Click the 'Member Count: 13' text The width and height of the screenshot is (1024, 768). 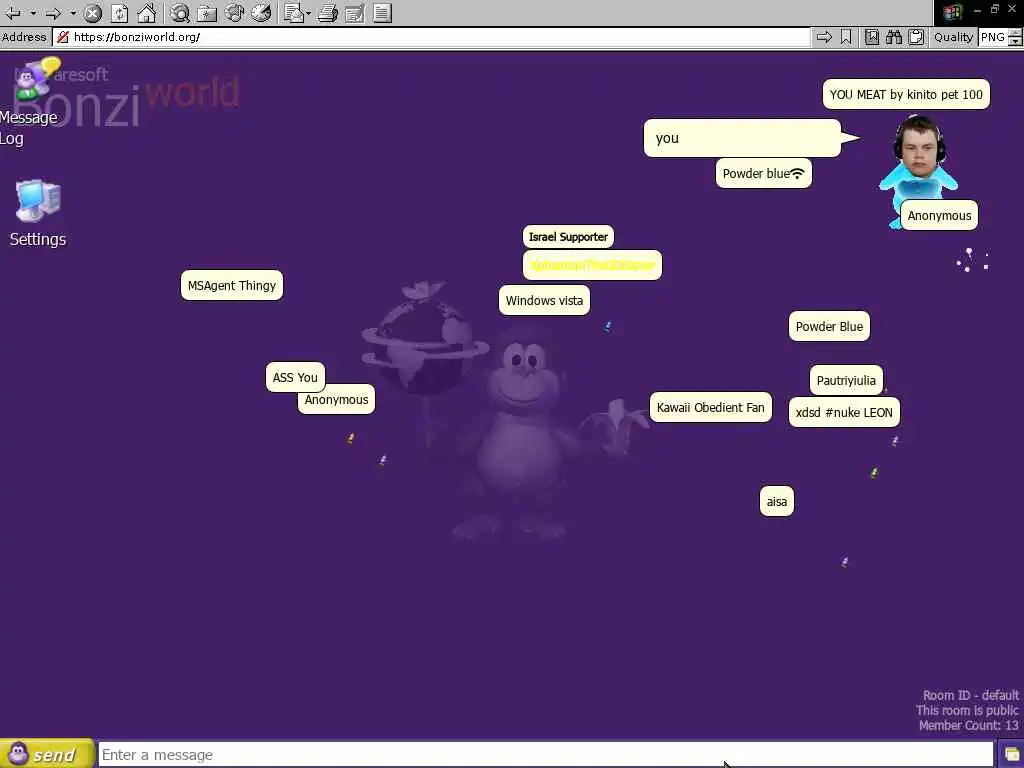point(968,726)
